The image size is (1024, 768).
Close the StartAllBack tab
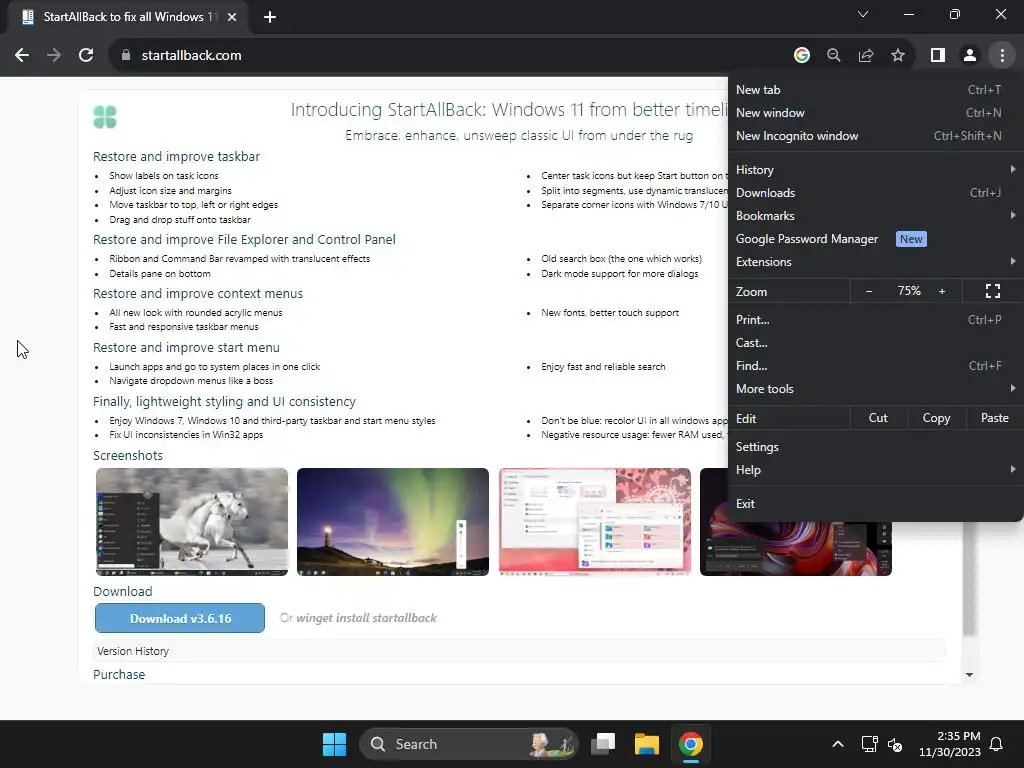[232, 17]
